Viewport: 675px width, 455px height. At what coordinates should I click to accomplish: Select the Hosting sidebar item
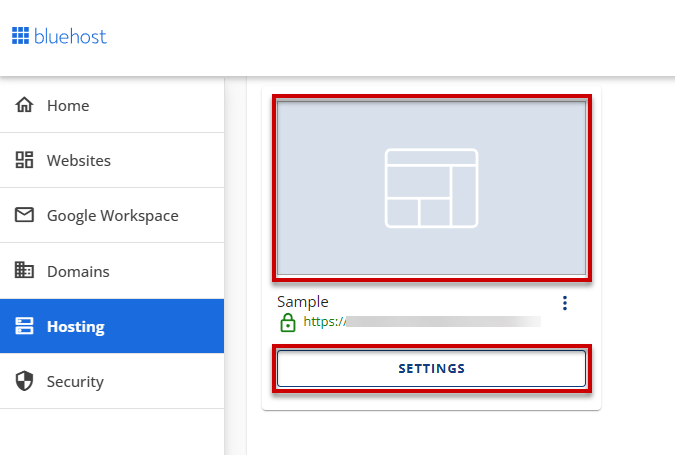pos(112,326)
